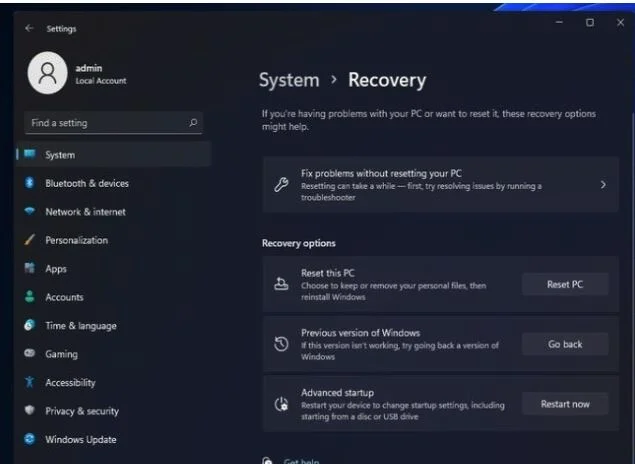Maximize the Settings window

(x=590, y=22)
